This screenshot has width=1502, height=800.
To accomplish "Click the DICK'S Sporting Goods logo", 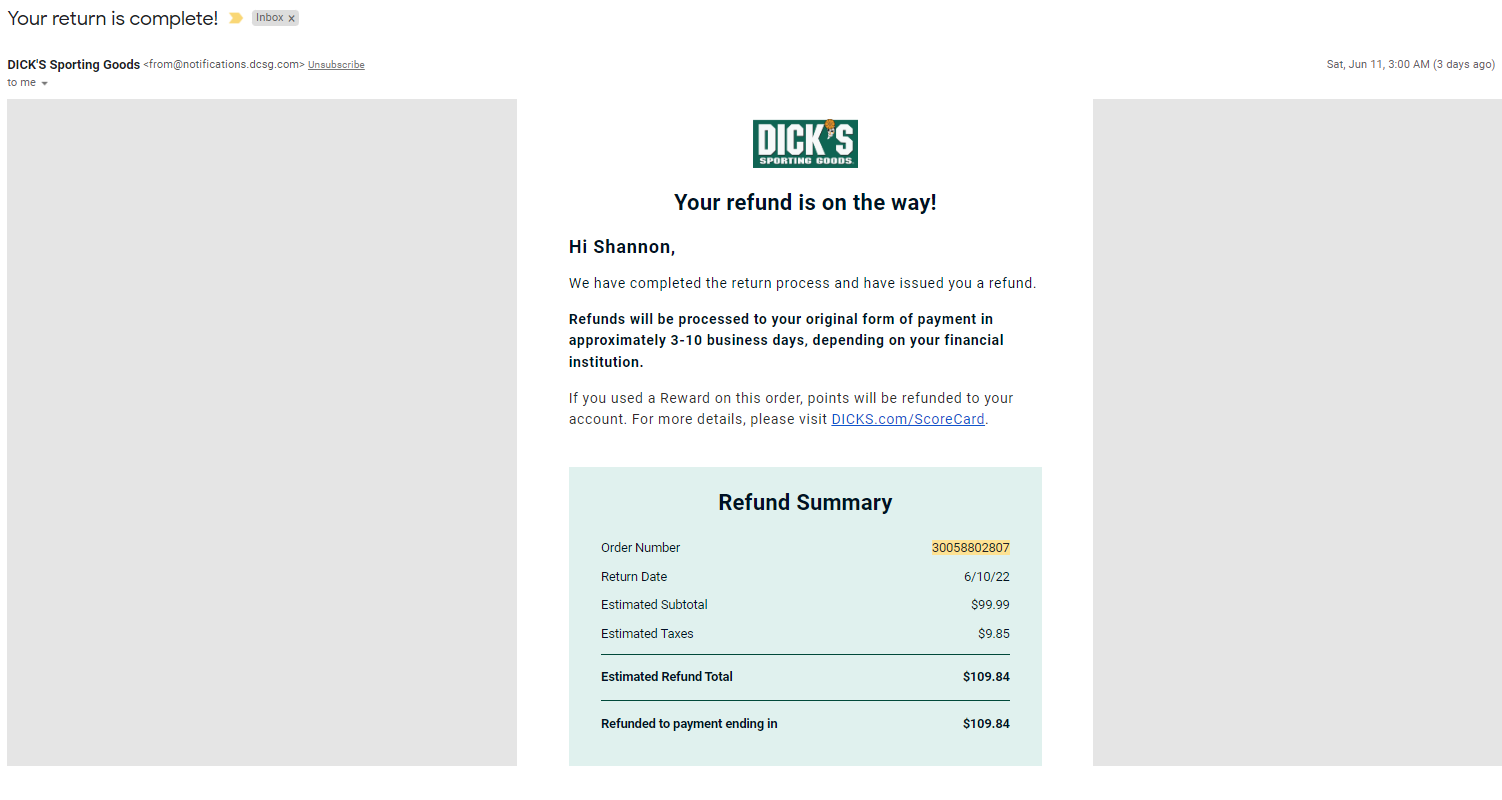I will tap(805, 144).
